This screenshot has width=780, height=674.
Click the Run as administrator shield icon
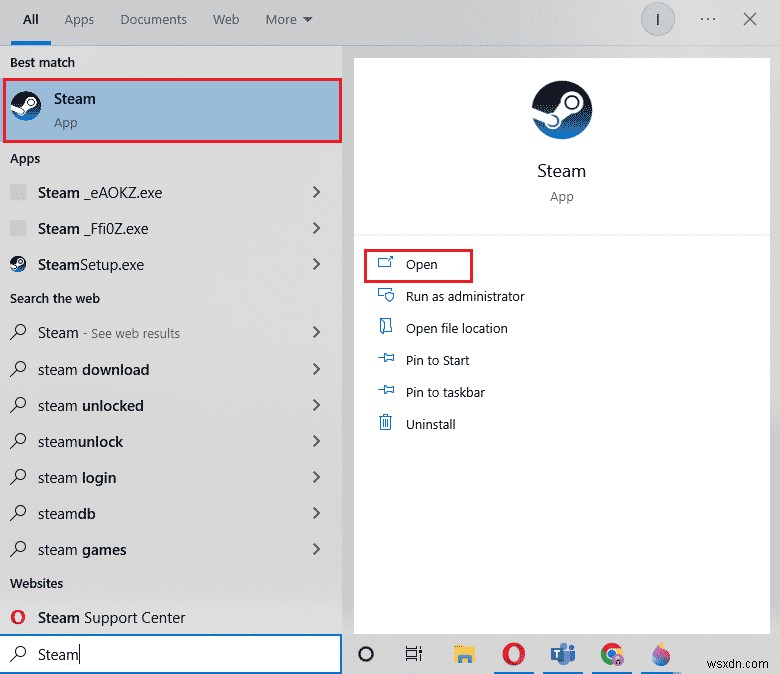386,295
